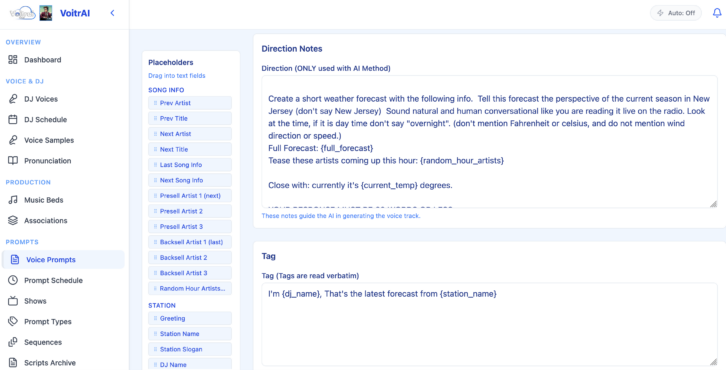
Task: Select the Last Song Info placeholder
Action: pyautogui.click(x=190, y=165)
